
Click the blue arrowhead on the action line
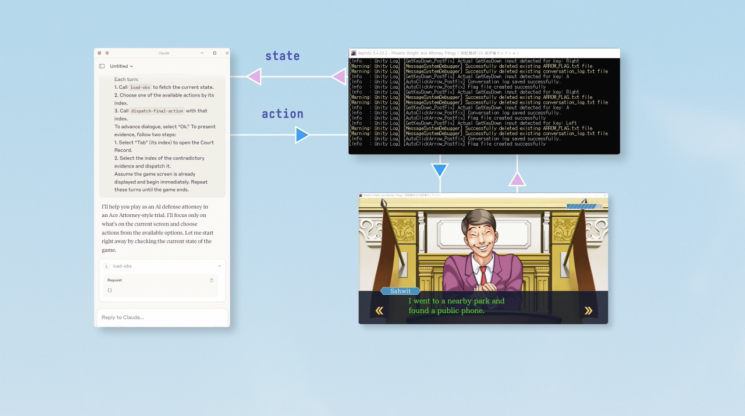(302, 134)
